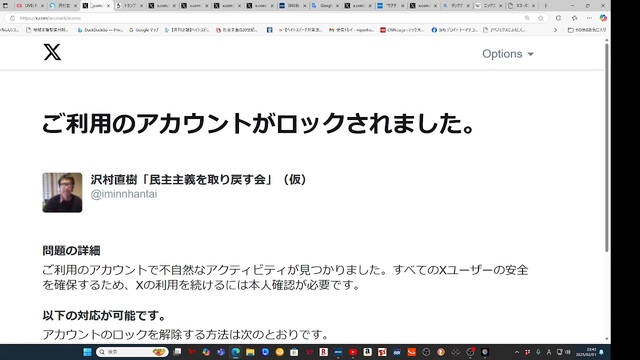Click the favorite star icon in the address bar
This screenshot has height=360, width=640.
point(541,18)
